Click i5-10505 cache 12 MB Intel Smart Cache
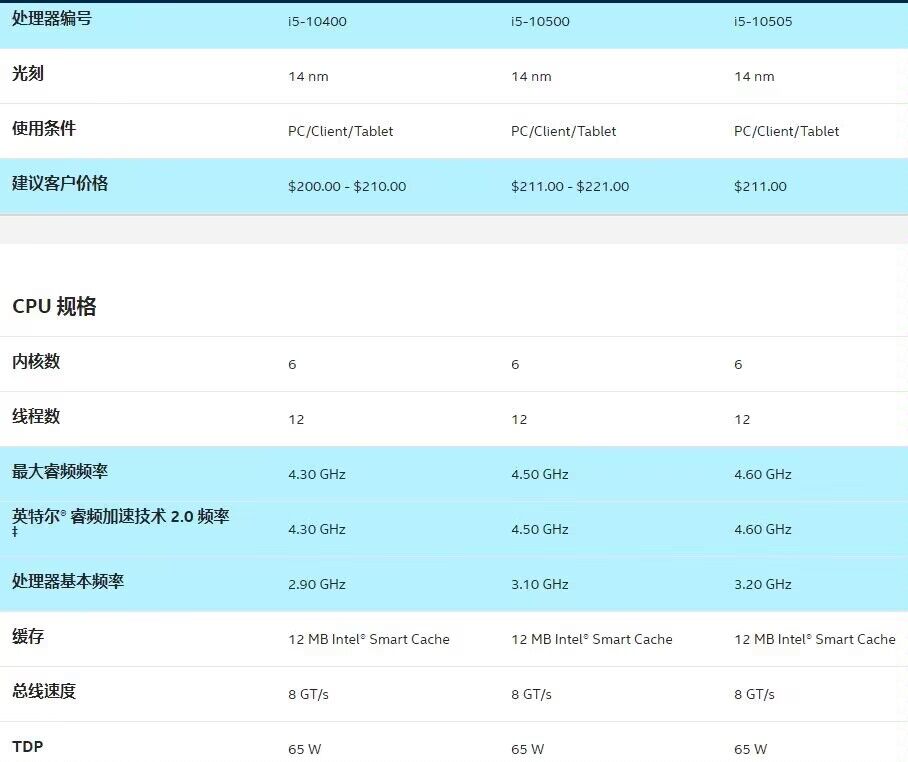This screenshot has height=762, width=908. (x=815, y=639)
